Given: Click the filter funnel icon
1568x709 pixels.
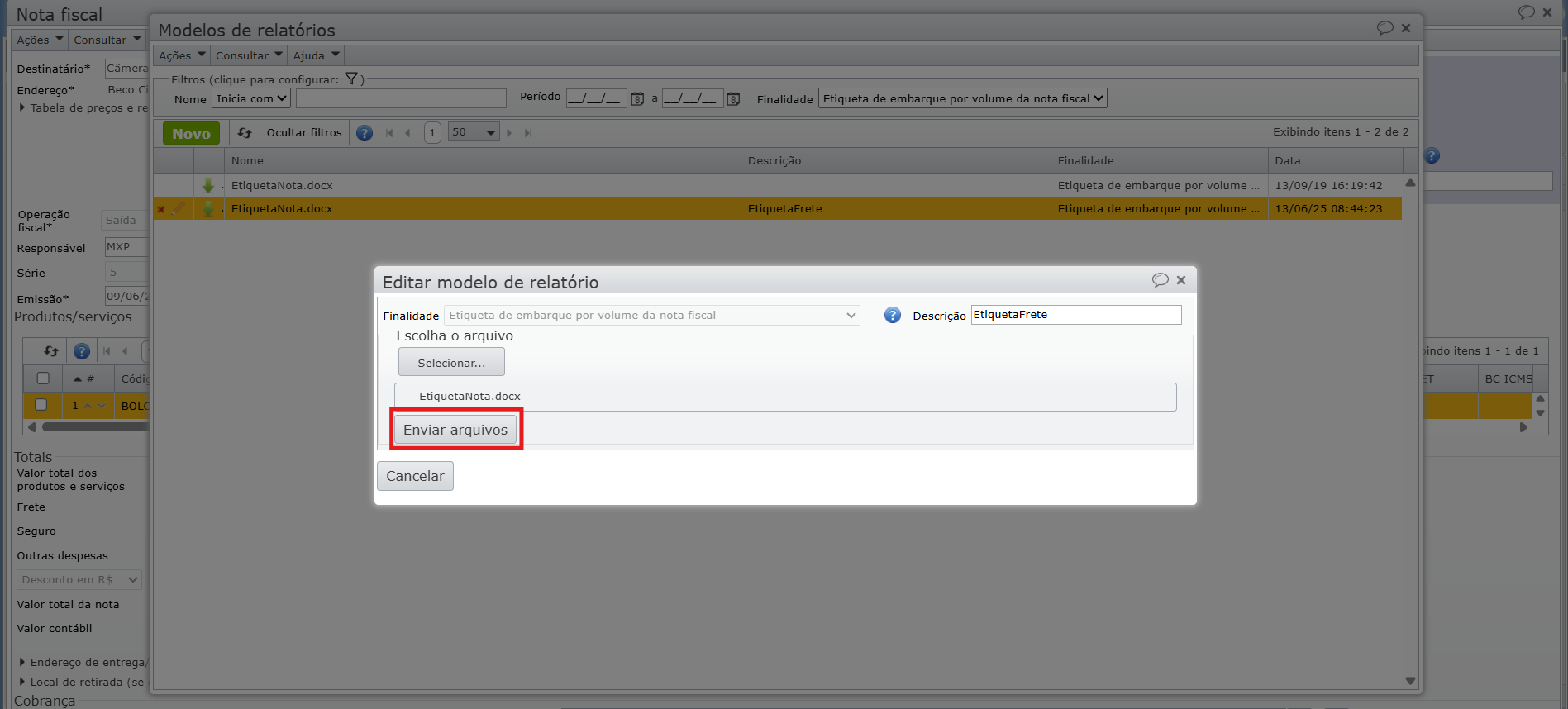Looking at the screenshot, I should pyautogui.click(x=351, y=79).
